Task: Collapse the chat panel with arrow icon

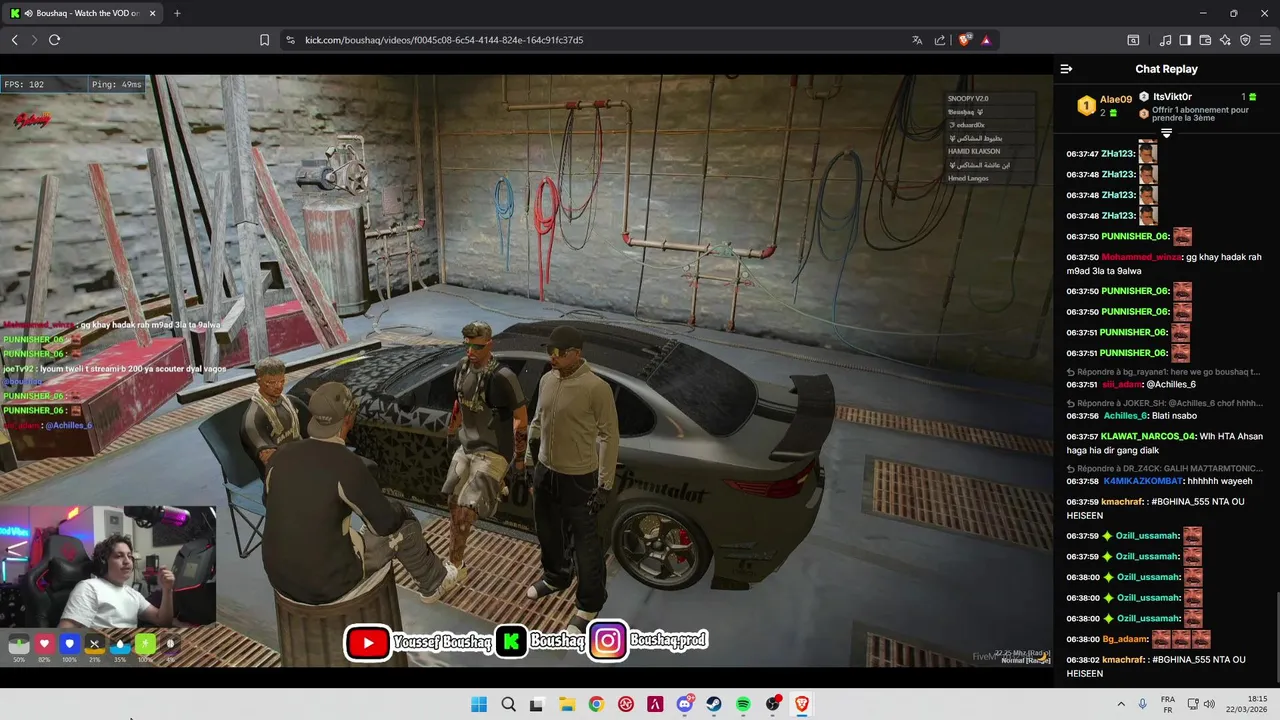Action: click(1066, 69)
